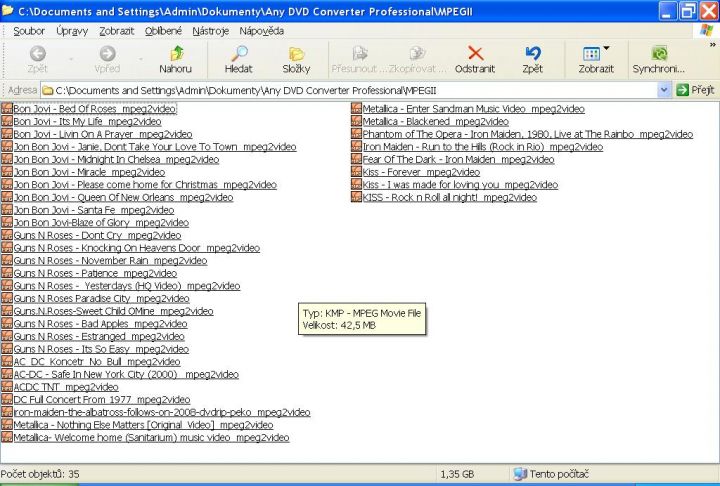Click the toolbar overflow chevron
This screenshot has height=486, width=720.
point(713,45)
